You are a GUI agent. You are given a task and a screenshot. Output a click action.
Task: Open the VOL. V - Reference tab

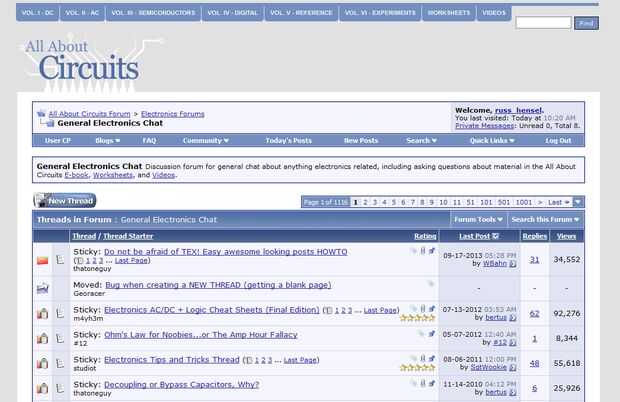click(301, 13)
